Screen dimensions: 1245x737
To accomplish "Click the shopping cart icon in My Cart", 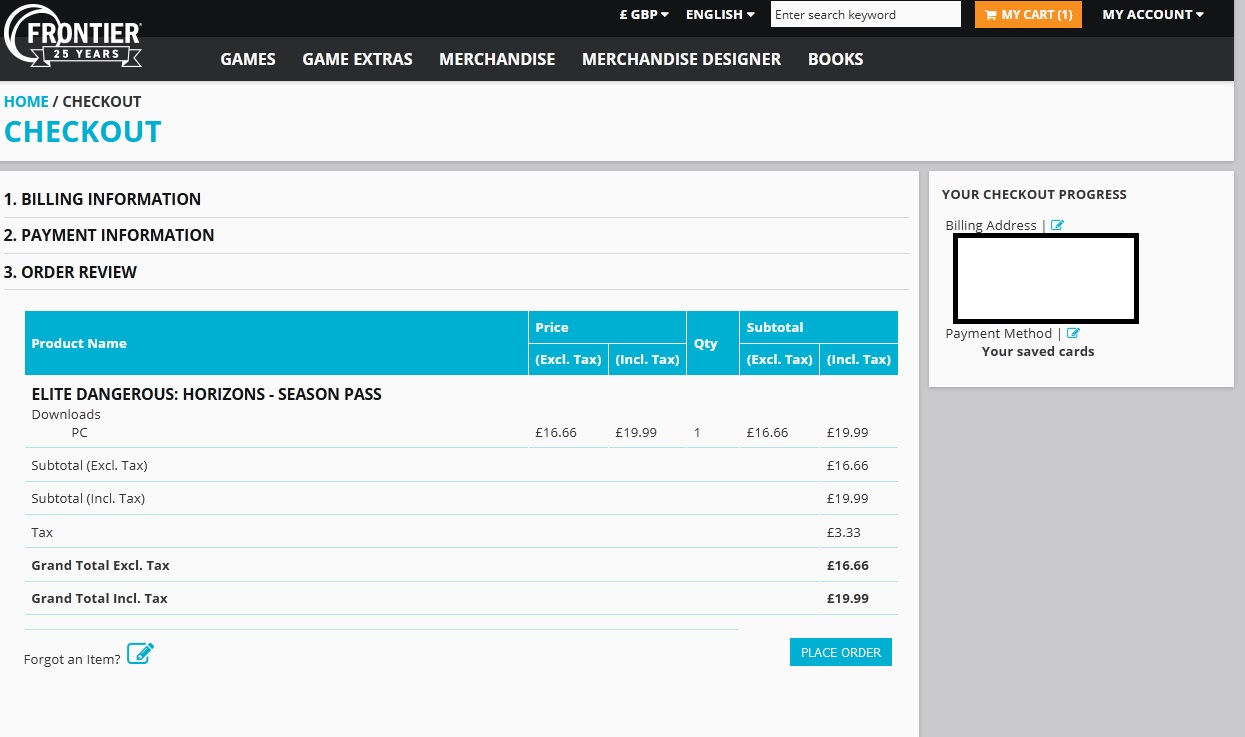I will click(x=990, y=15).
